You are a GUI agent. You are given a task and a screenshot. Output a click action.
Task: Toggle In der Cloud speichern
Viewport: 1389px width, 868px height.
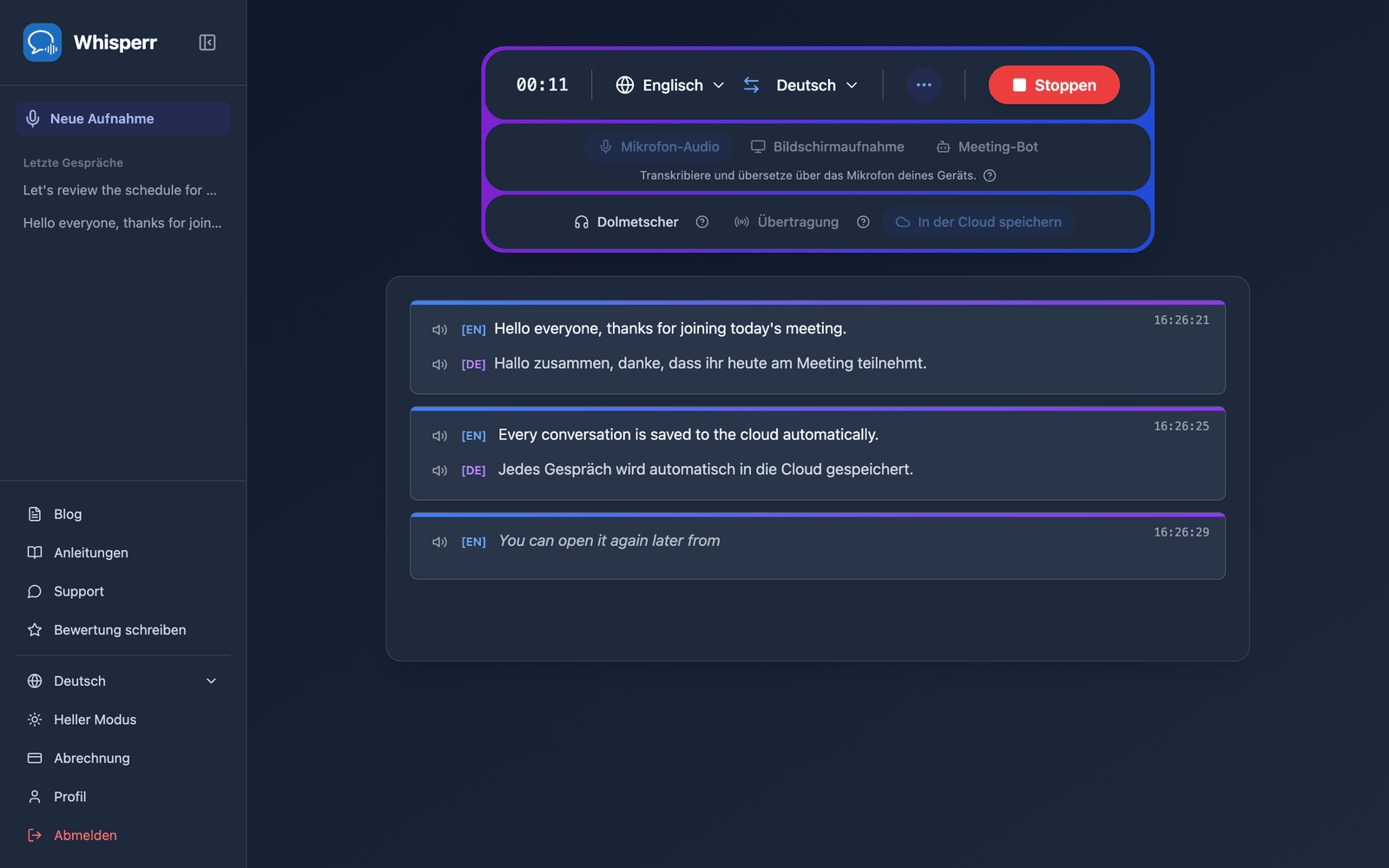(x=978, y=222)
